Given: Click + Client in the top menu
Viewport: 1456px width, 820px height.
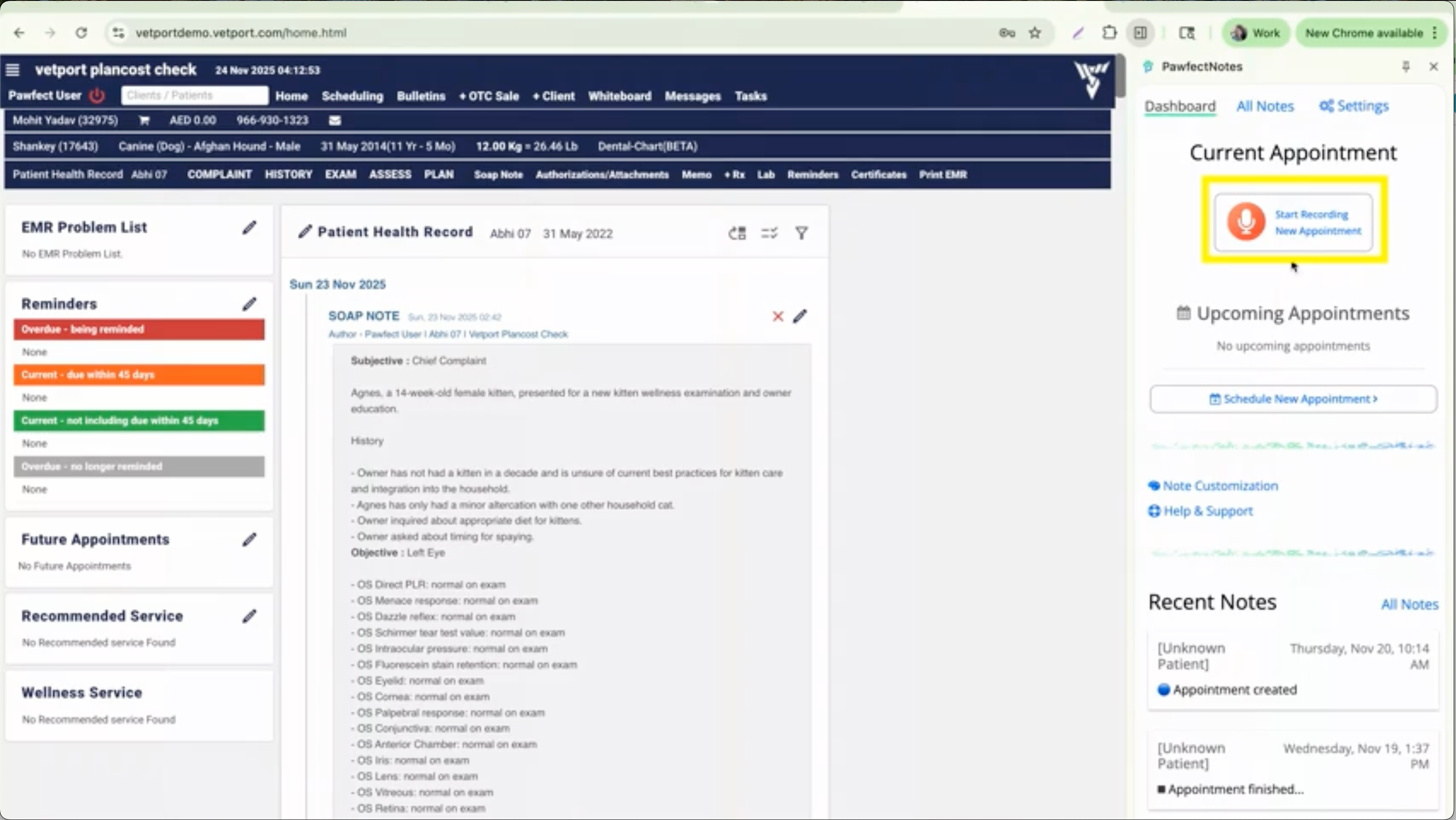Looking at the screenshot, I should (x=553, y=96).
